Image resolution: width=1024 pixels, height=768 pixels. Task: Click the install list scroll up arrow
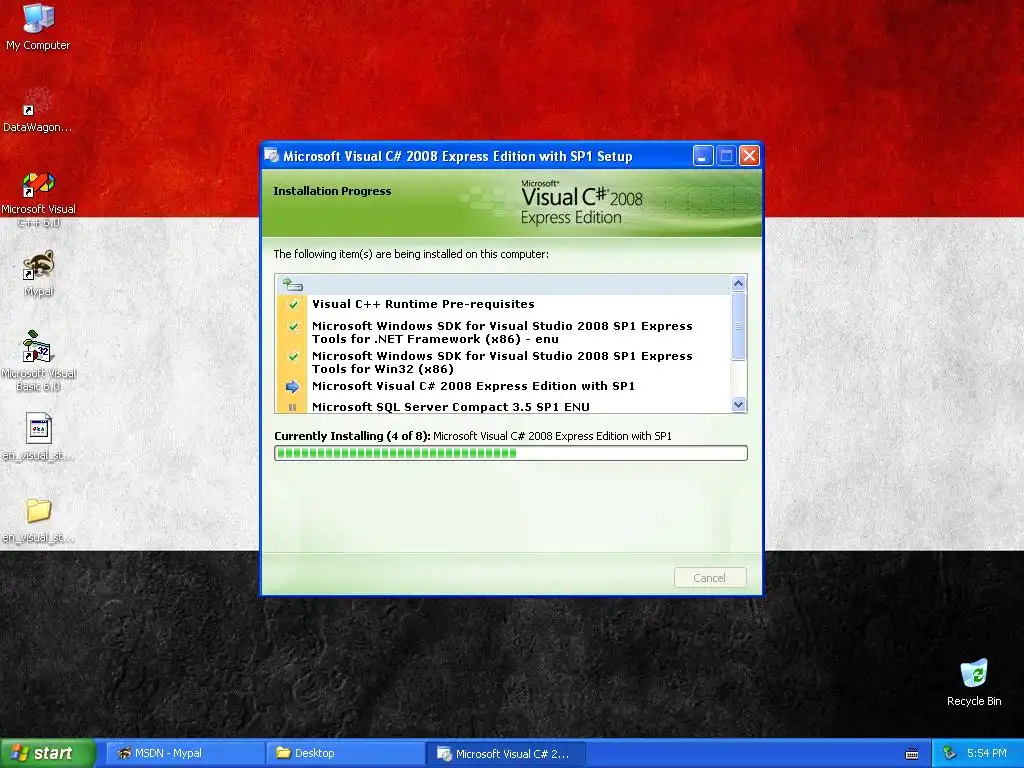point(739,283)
